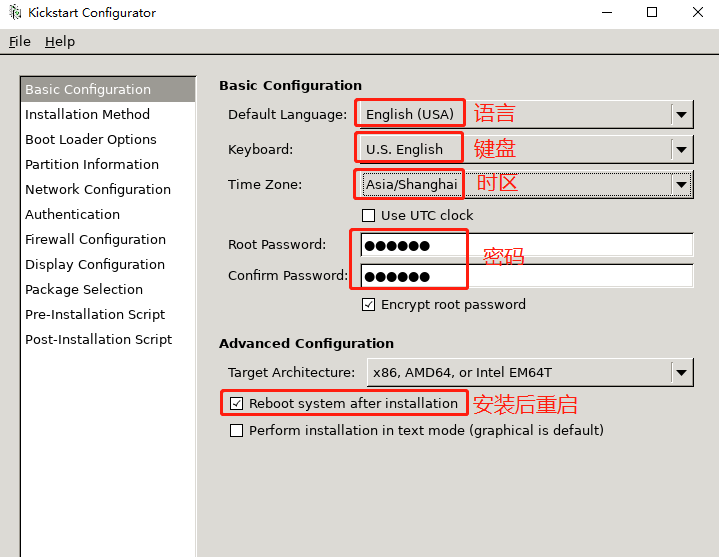The width and height of the screenshot is (719, 557).
Task: Go to Installation Method section
Action: click(108, 114)
